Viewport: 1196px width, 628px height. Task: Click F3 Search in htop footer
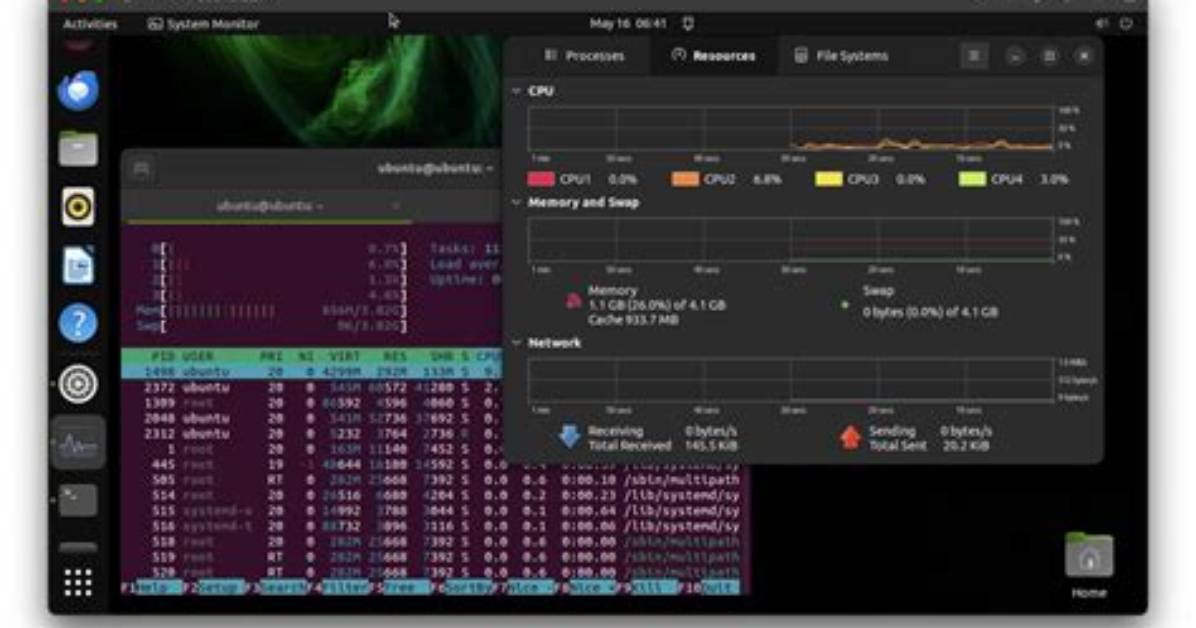pyautogui.click(x=276, y=588)
